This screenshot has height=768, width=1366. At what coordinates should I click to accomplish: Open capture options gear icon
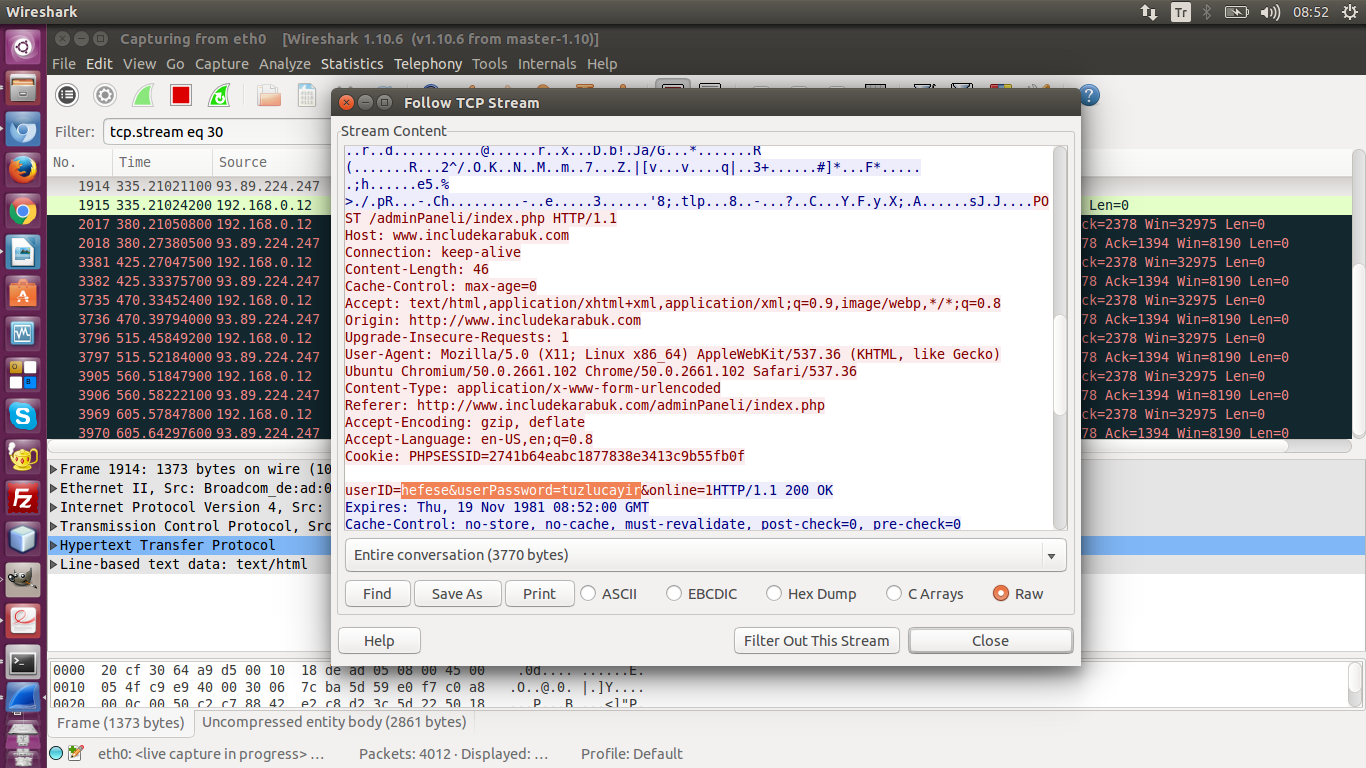coord(105,95)
